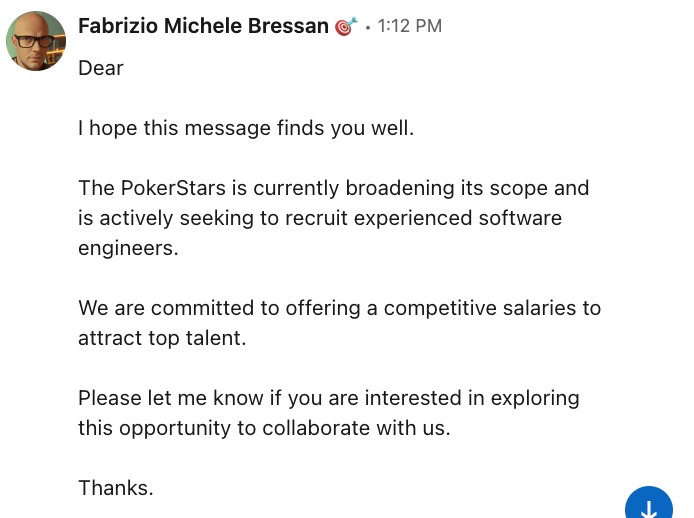Image resolution: width=694 pixels, height=518 pixels.
Task: Click the phrase "competitive salaries"
Action: tap(463, 308)
